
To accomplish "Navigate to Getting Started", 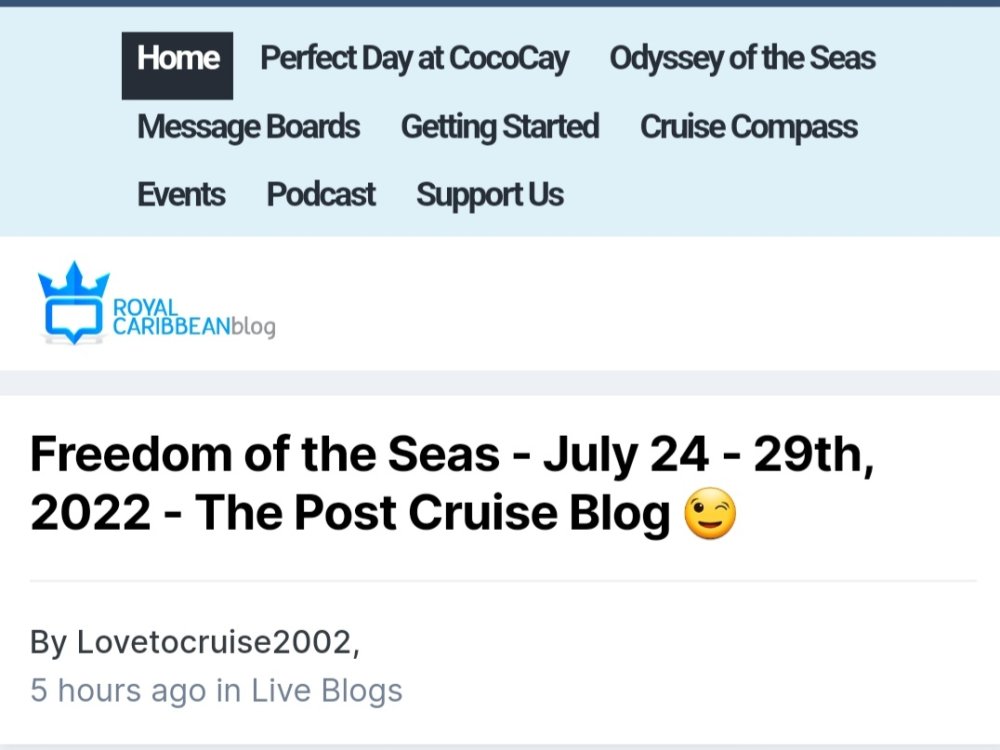I will coord(500,127).
